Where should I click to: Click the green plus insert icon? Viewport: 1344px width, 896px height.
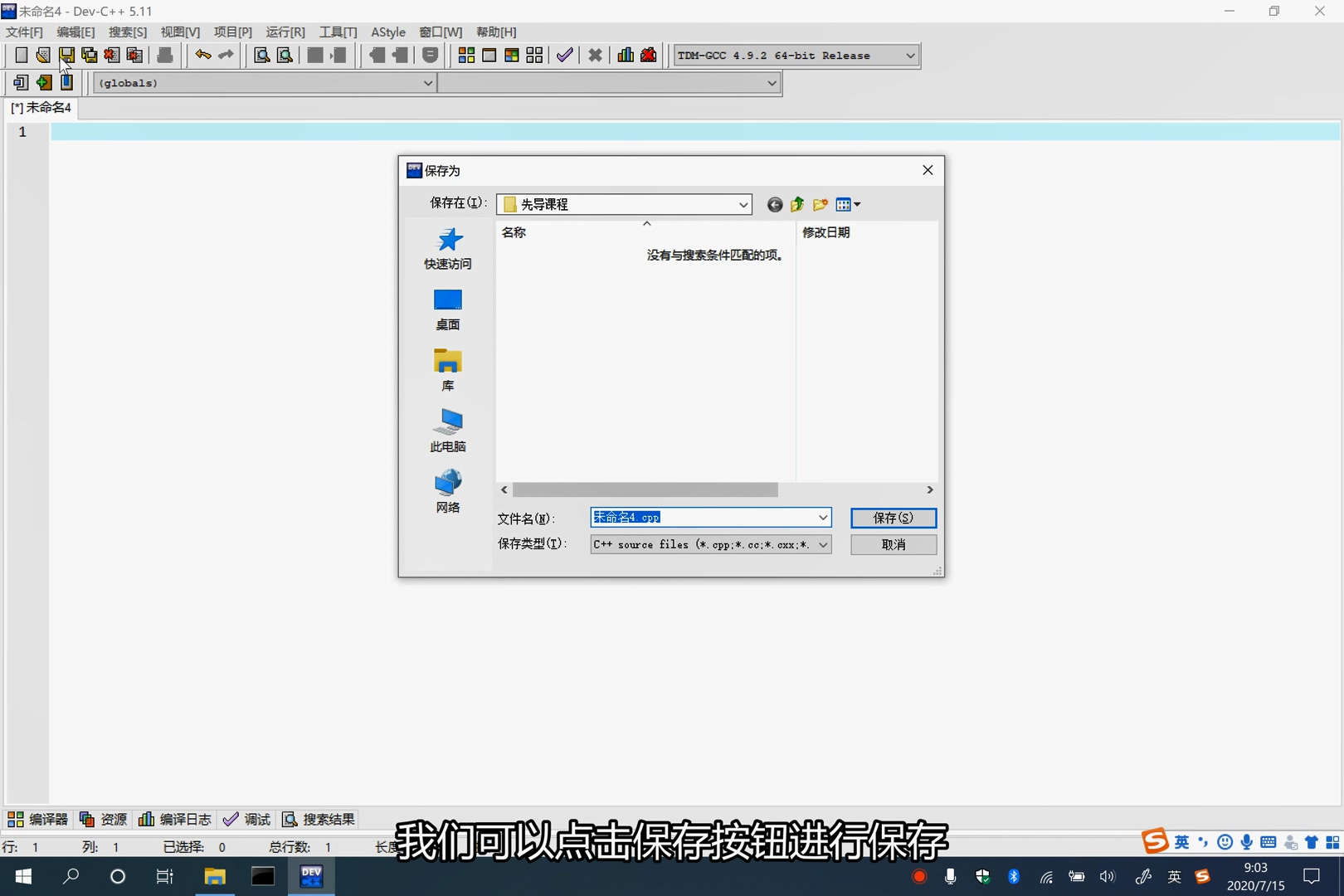44,82
